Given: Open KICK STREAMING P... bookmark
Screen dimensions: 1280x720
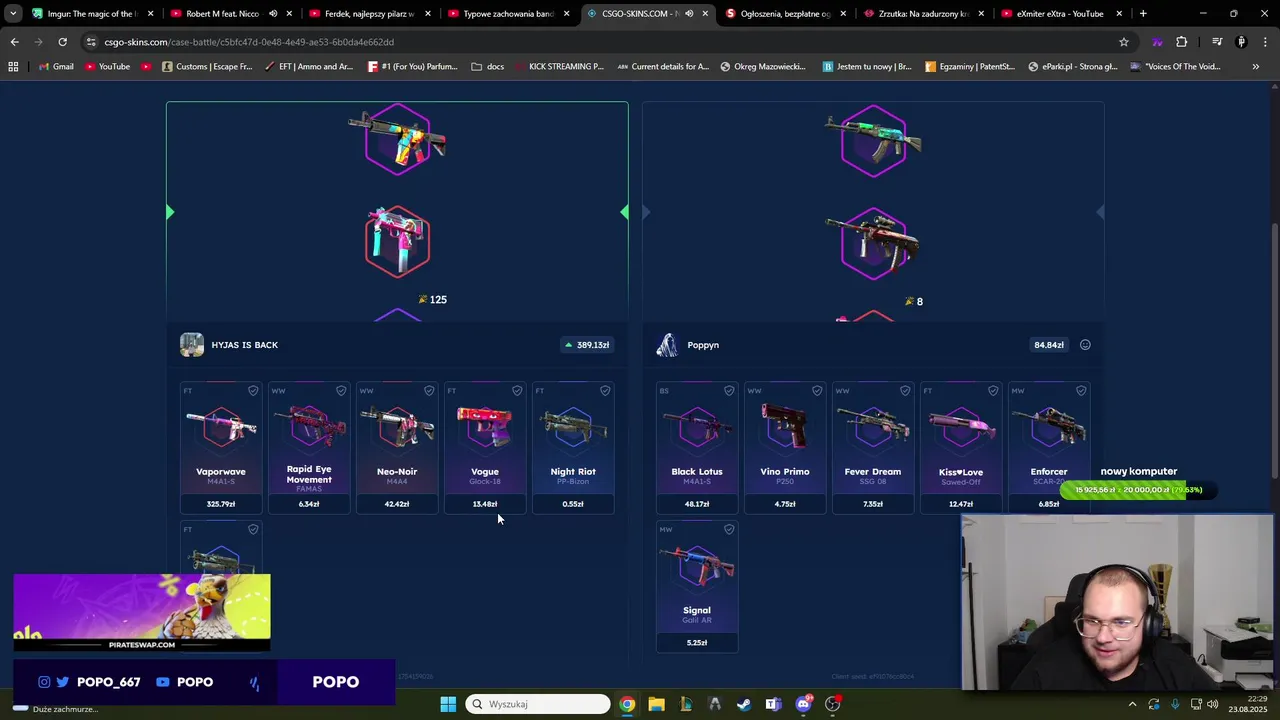Looking at the screenshot, I should pos(558,67).
